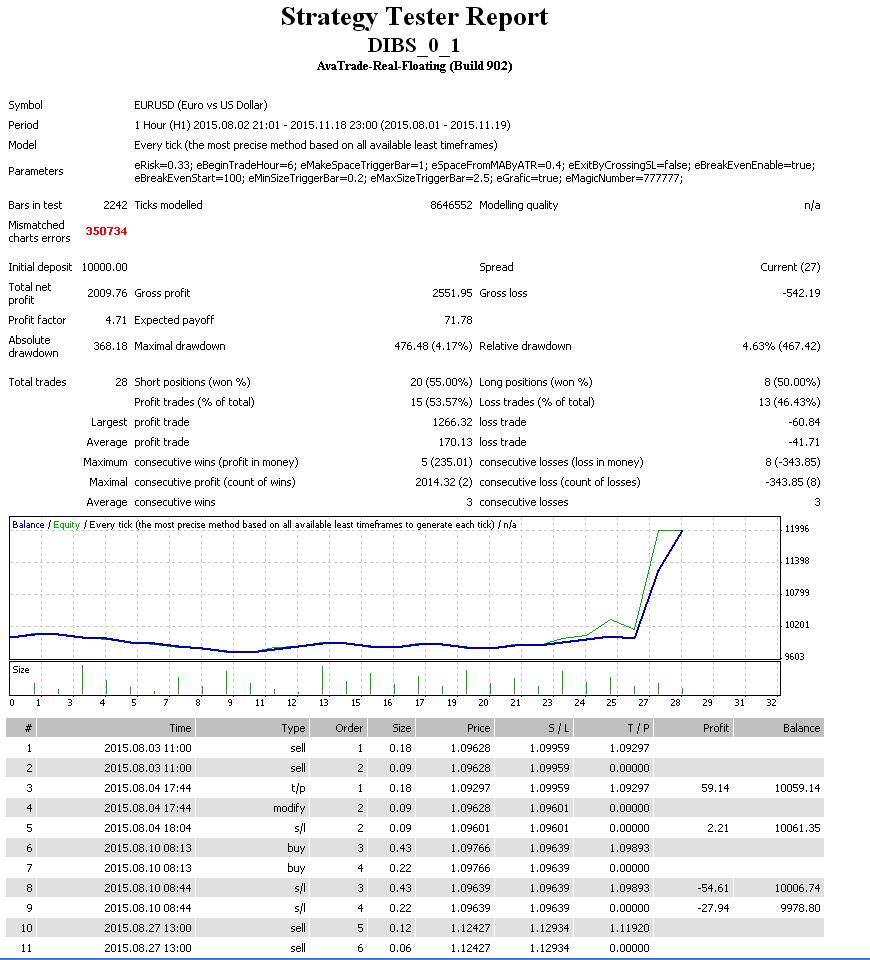Click Long positions value 8 (50.00%)
The width and height of the screenshot is (870, 960).
tap(792, 383)
